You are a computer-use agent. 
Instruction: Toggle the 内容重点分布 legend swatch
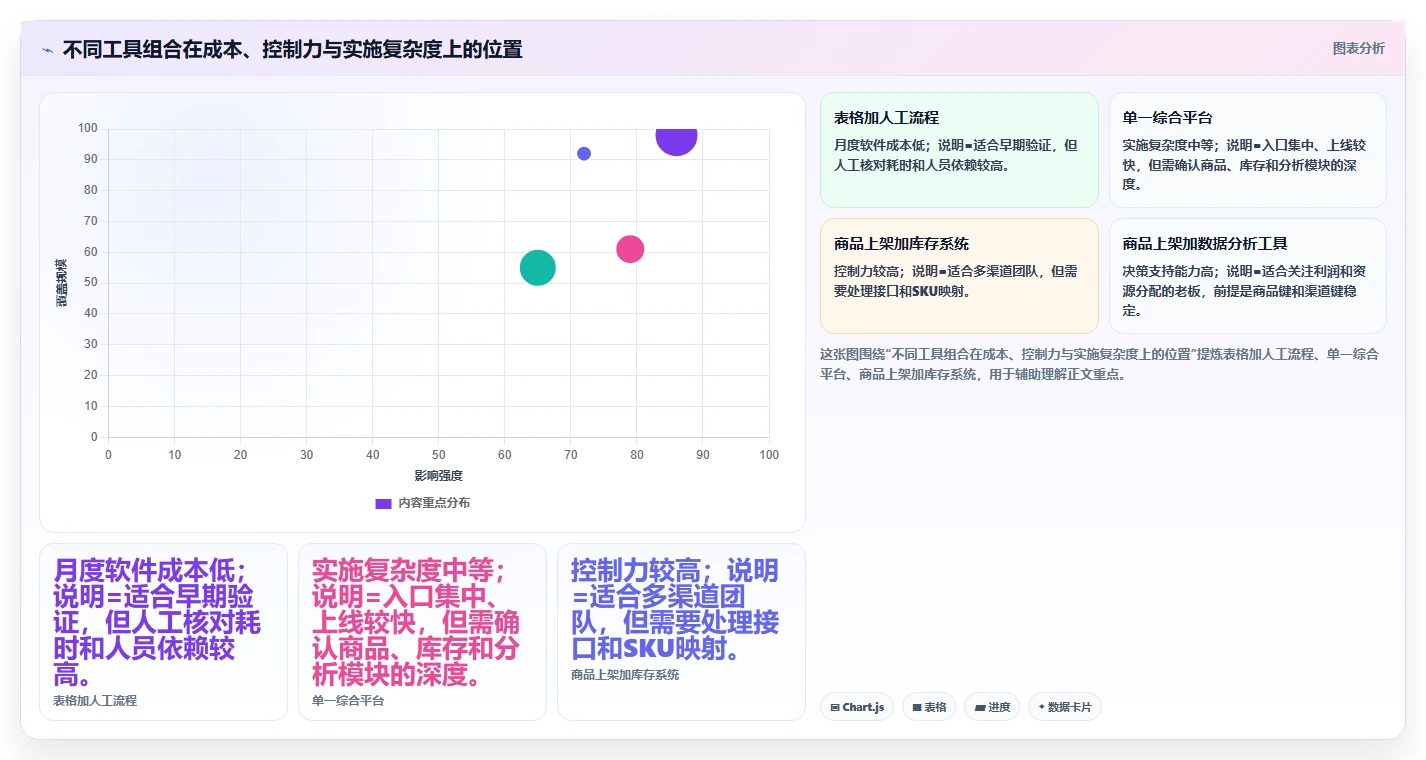pos(383,503)
